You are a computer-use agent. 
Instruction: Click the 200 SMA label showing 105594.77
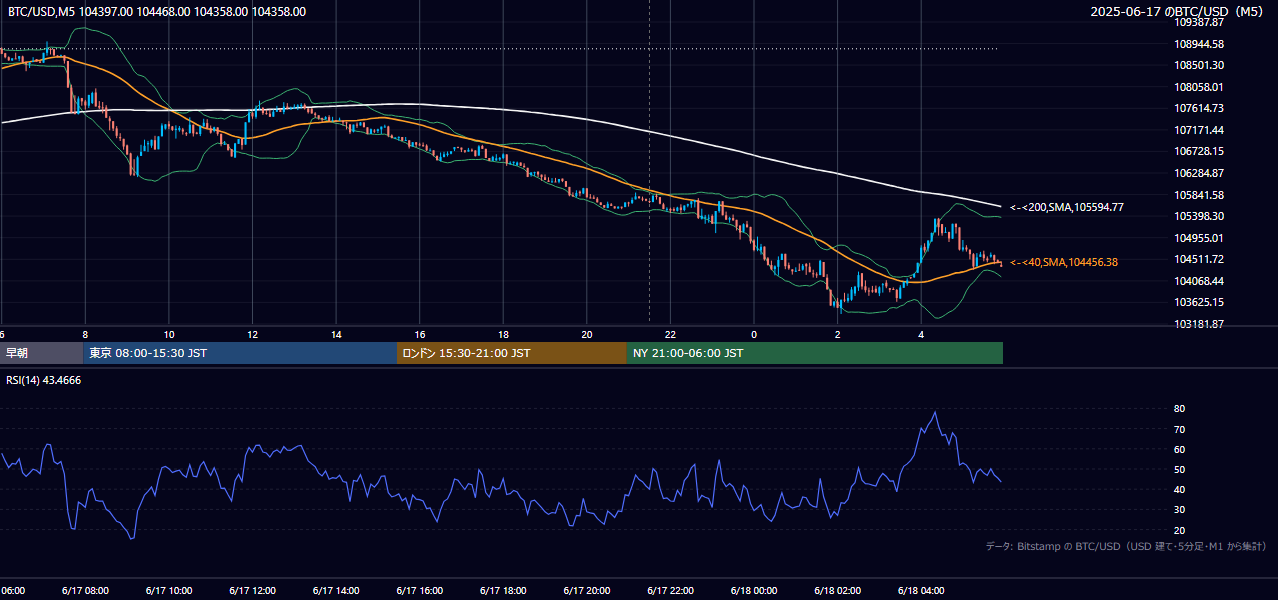click(1067, 207)
